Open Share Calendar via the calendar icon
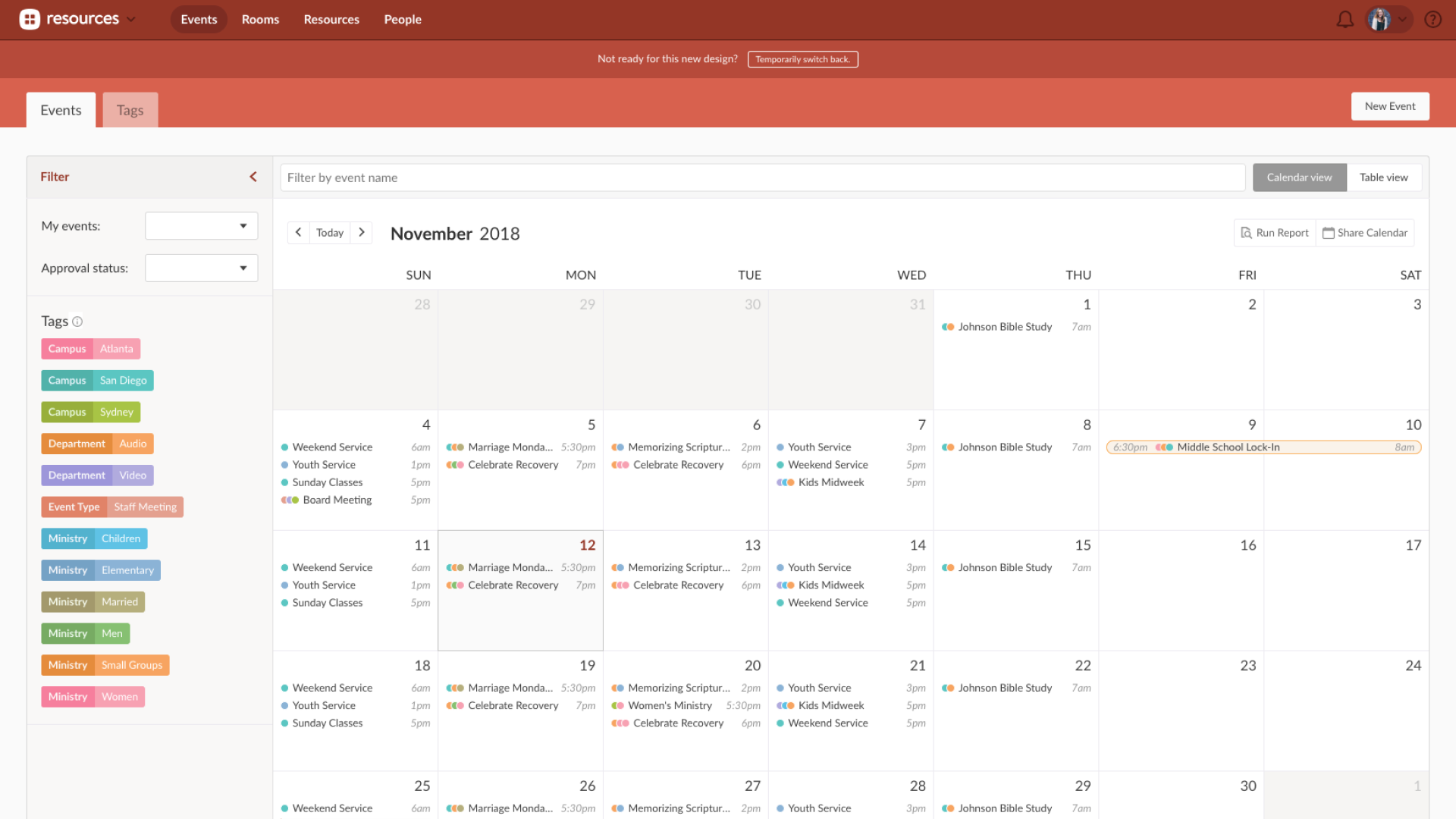The image size is (1456, 819). pyautogui.click(x=1364, y=232)
